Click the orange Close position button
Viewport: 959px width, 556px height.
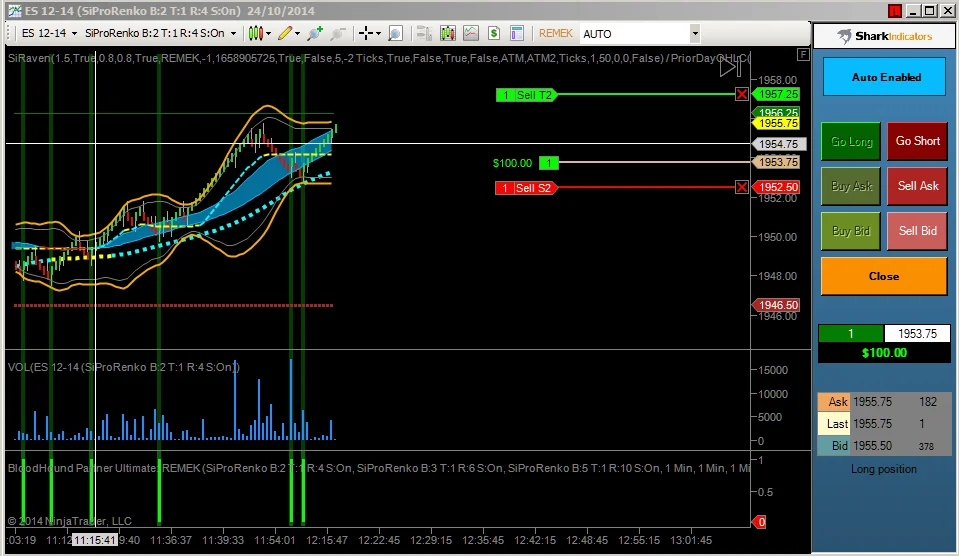coord(884,276)
